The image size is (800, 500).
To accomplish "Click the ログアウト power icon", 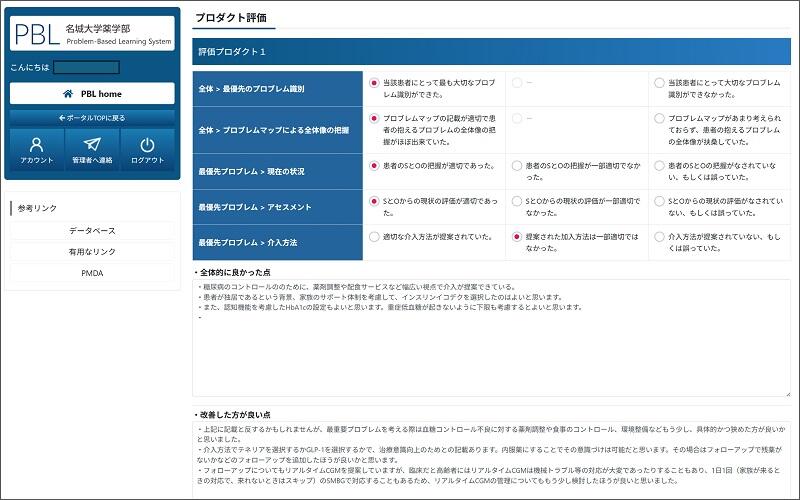I will click(147, 146).
